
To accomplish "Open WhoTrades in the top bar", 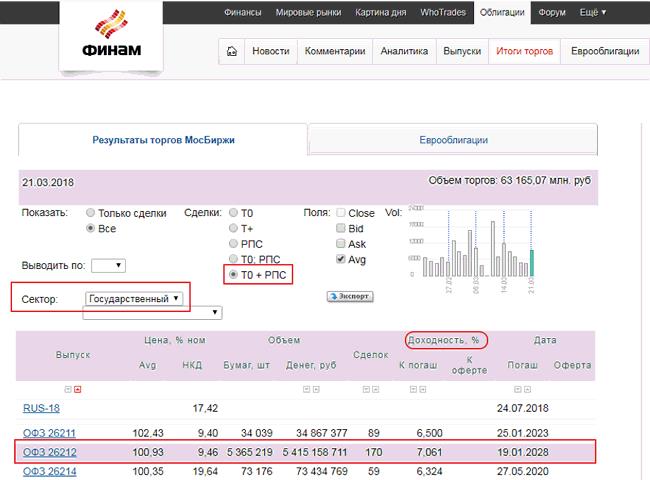I will tap(443, 12).
